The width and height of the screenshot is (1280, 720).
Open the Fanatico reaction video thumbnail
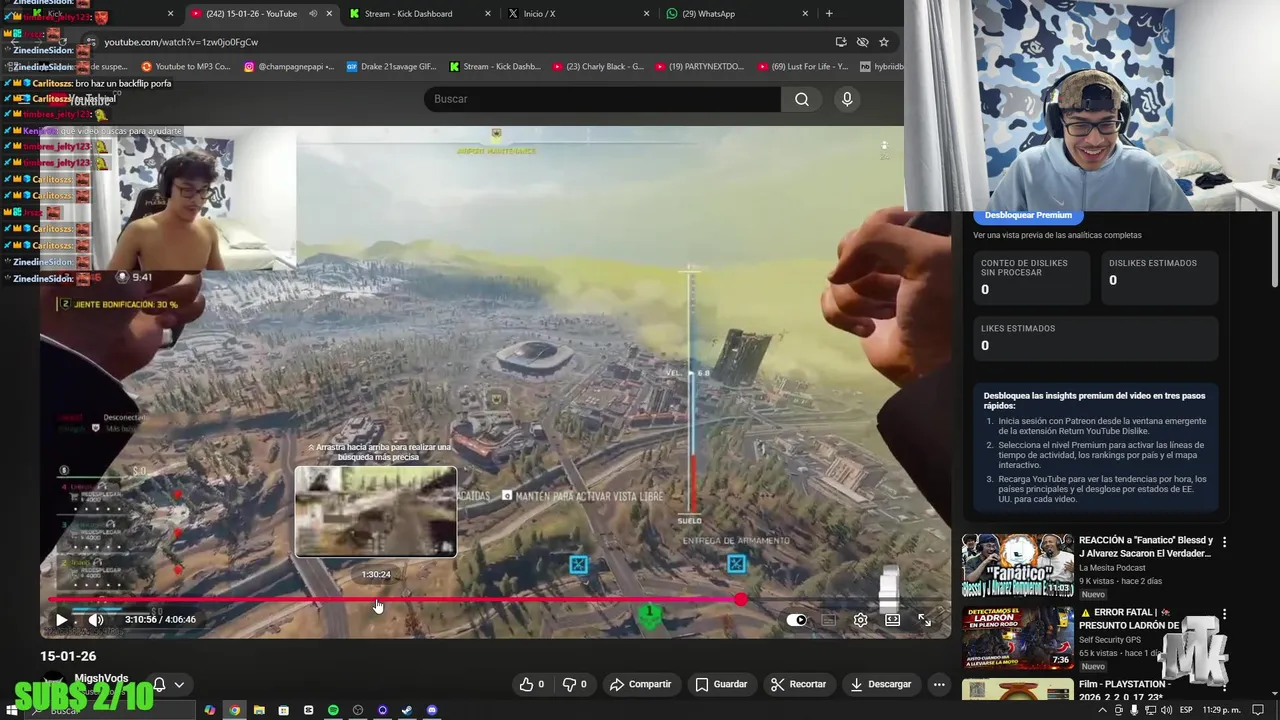(x=1017, y=565)
